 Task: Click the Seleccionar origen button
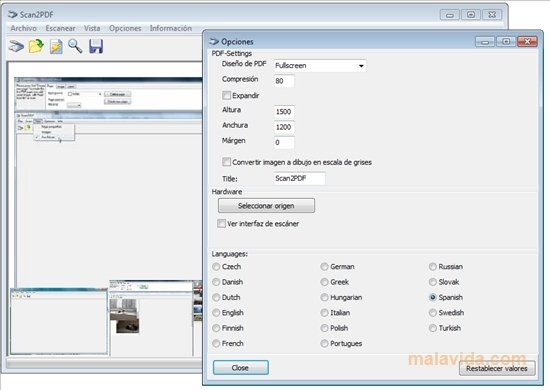click(266, 206)
